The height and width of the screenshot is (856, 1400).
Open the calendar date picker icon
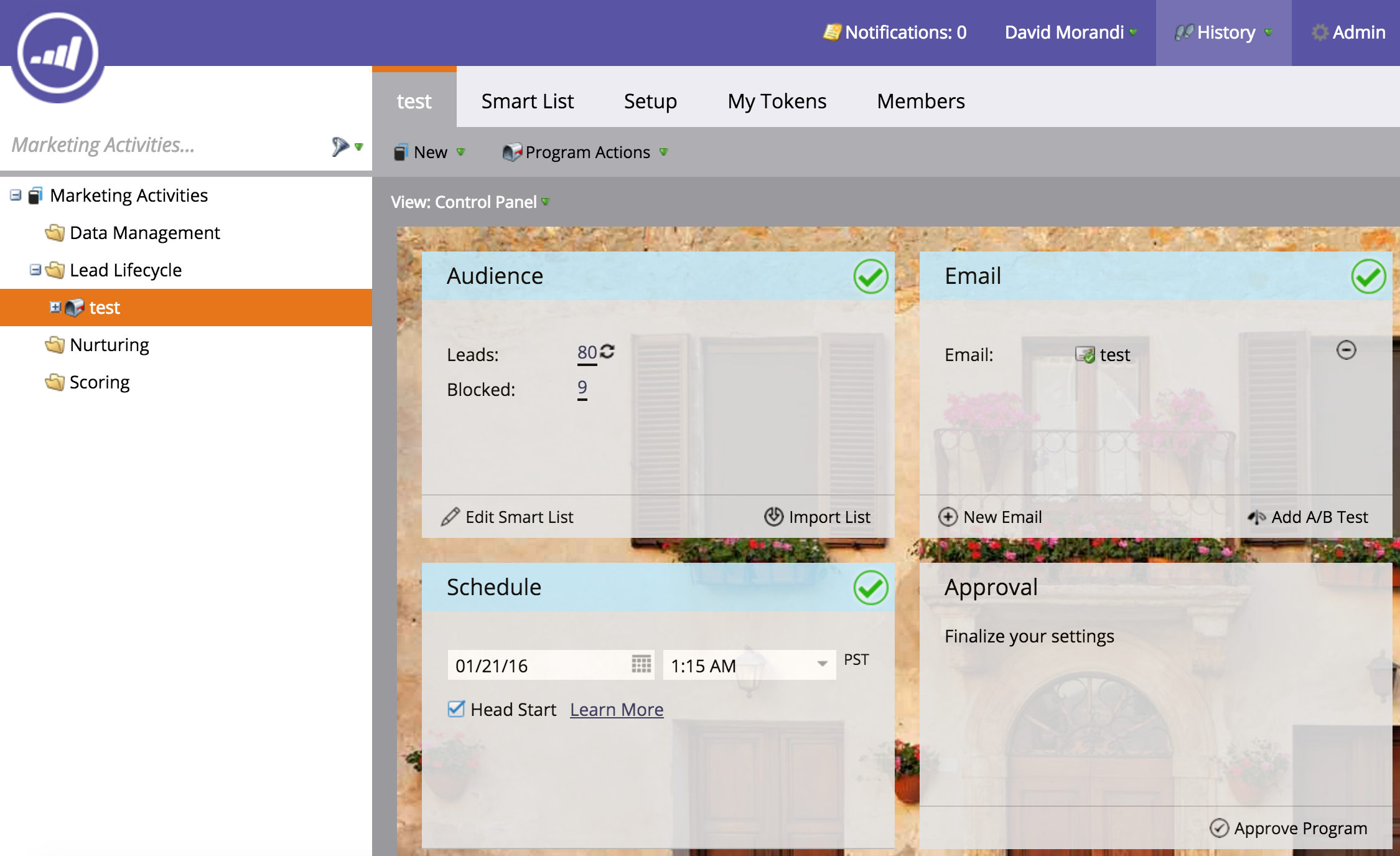pyautogui.click(x=641, y=664)
